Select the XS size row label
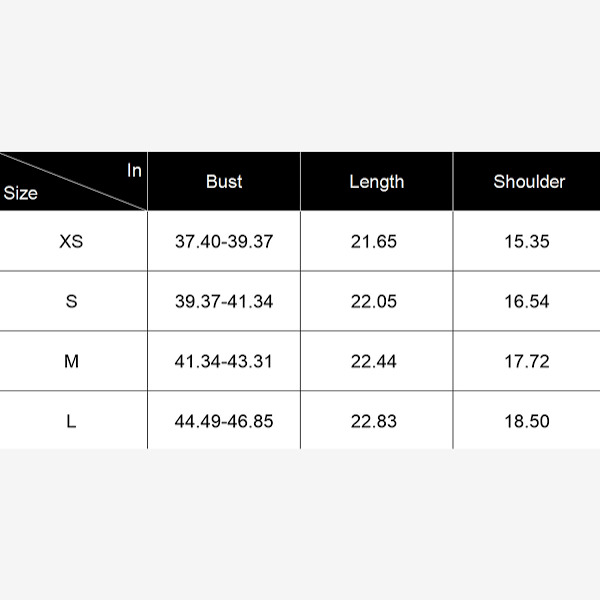Viewport: 600px width, 600px height. tap(71, 241)
